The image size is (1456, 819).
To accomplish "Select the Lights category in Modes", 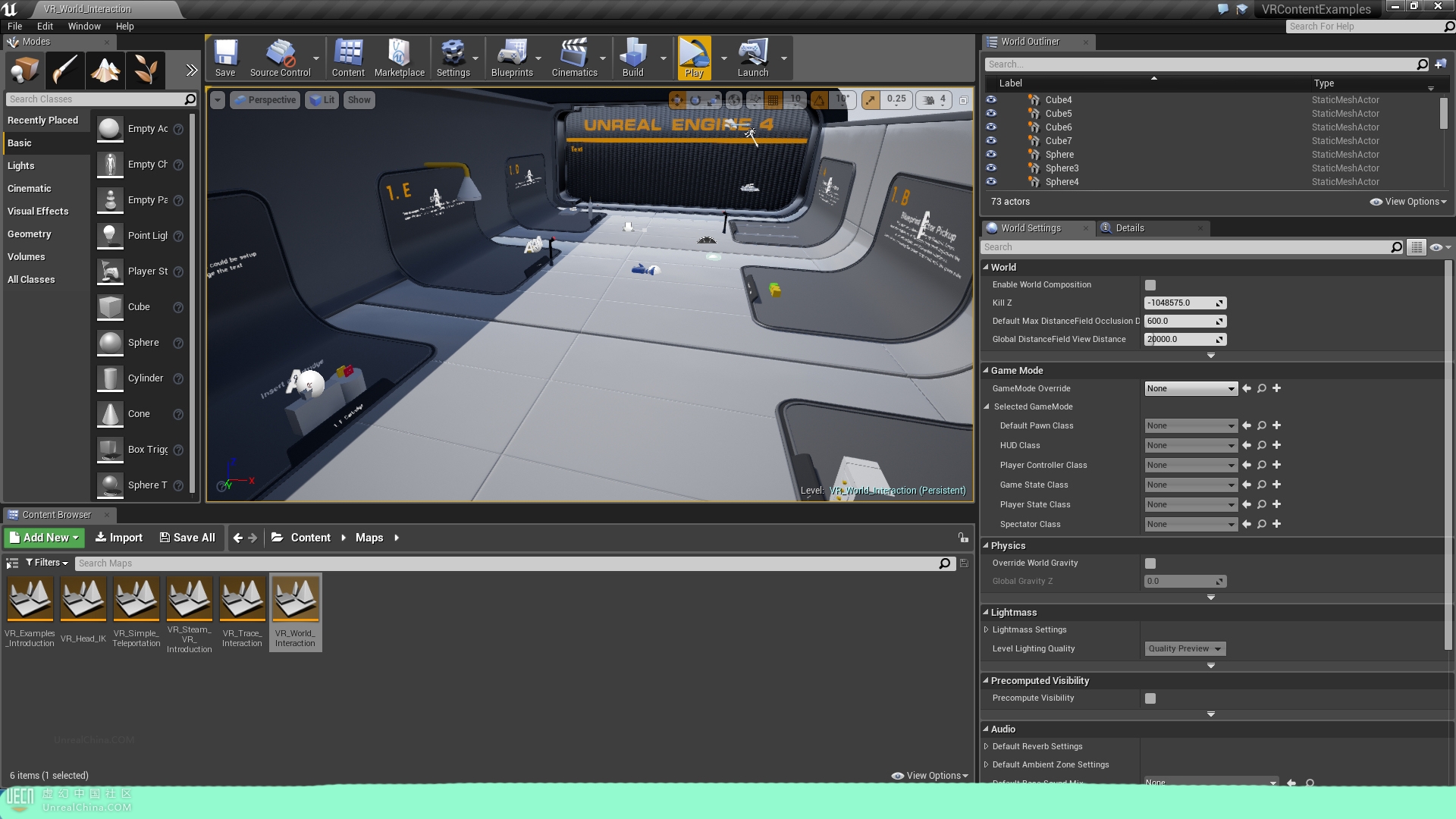I will click(x=45, y=165).
